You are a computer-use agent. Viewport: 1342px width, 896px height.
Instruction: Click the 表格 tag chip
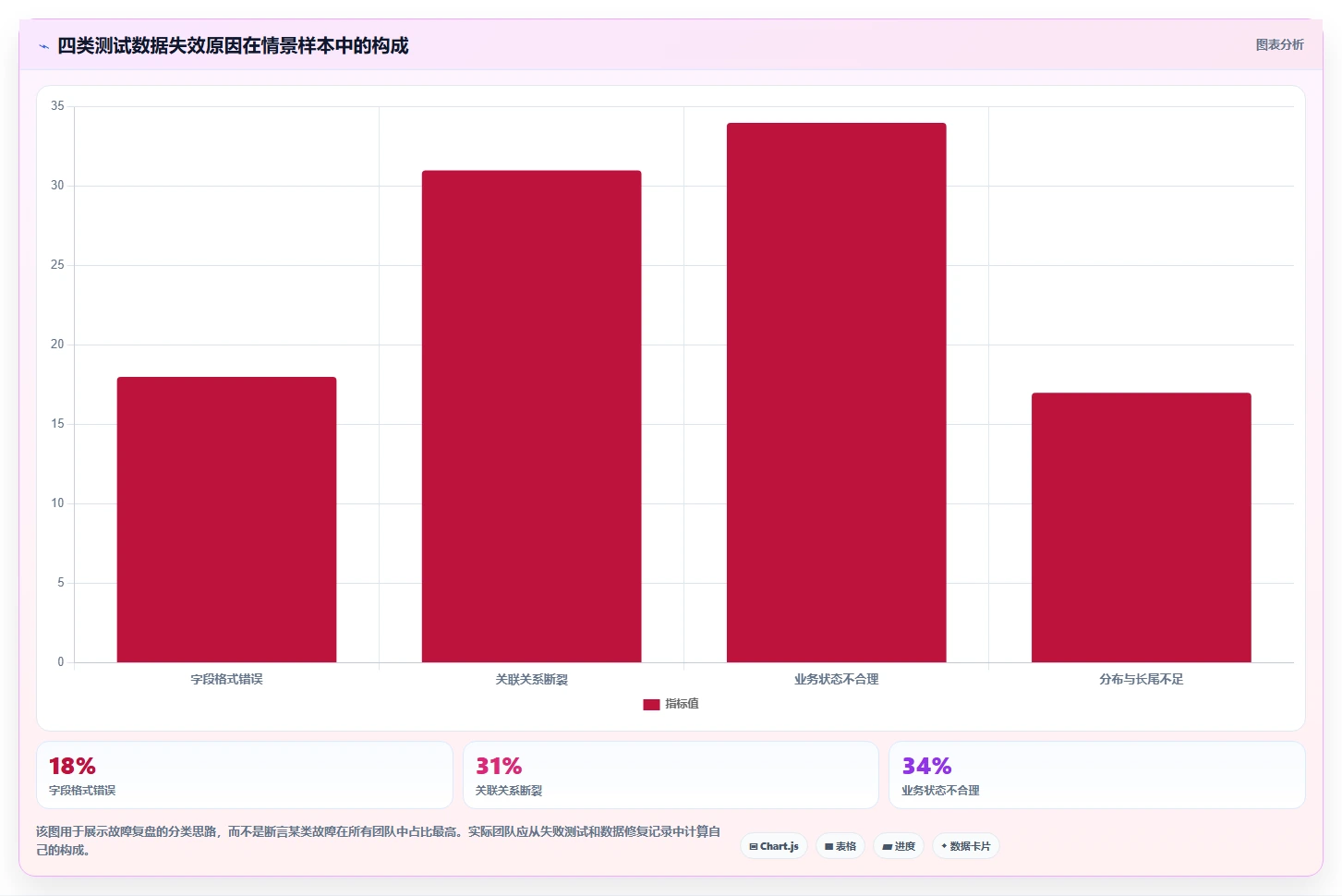tap(840, 846)
